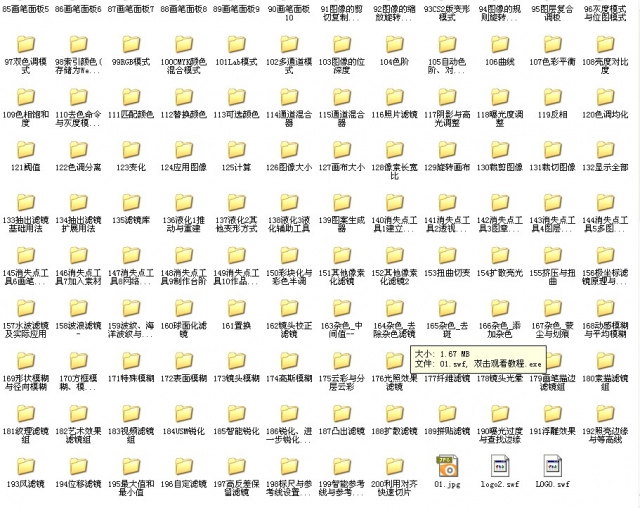Select folder 104色阶

point(394,44)
